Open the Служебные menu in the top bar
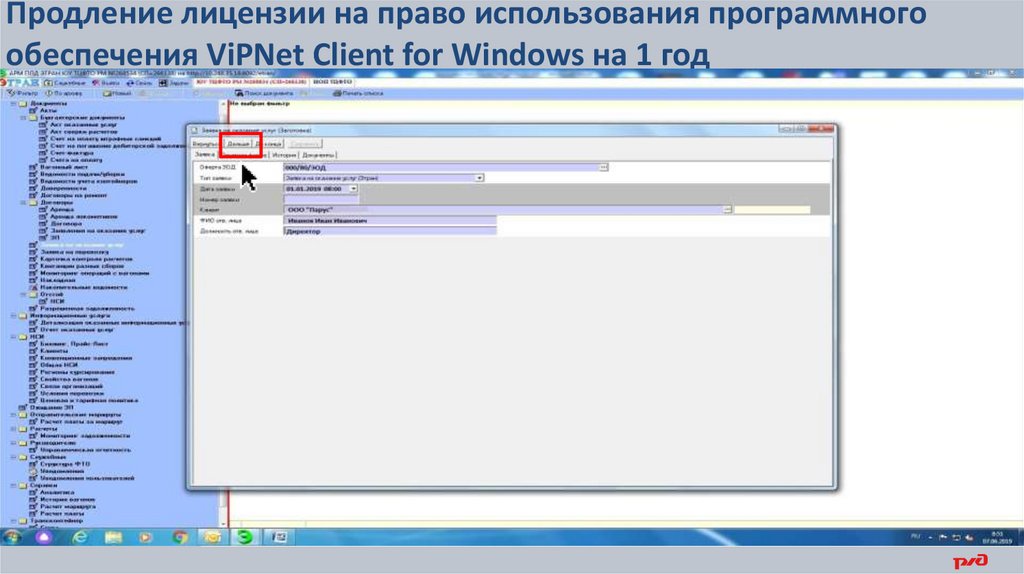Screen dimensions: 1024x574 coord(65,83)
